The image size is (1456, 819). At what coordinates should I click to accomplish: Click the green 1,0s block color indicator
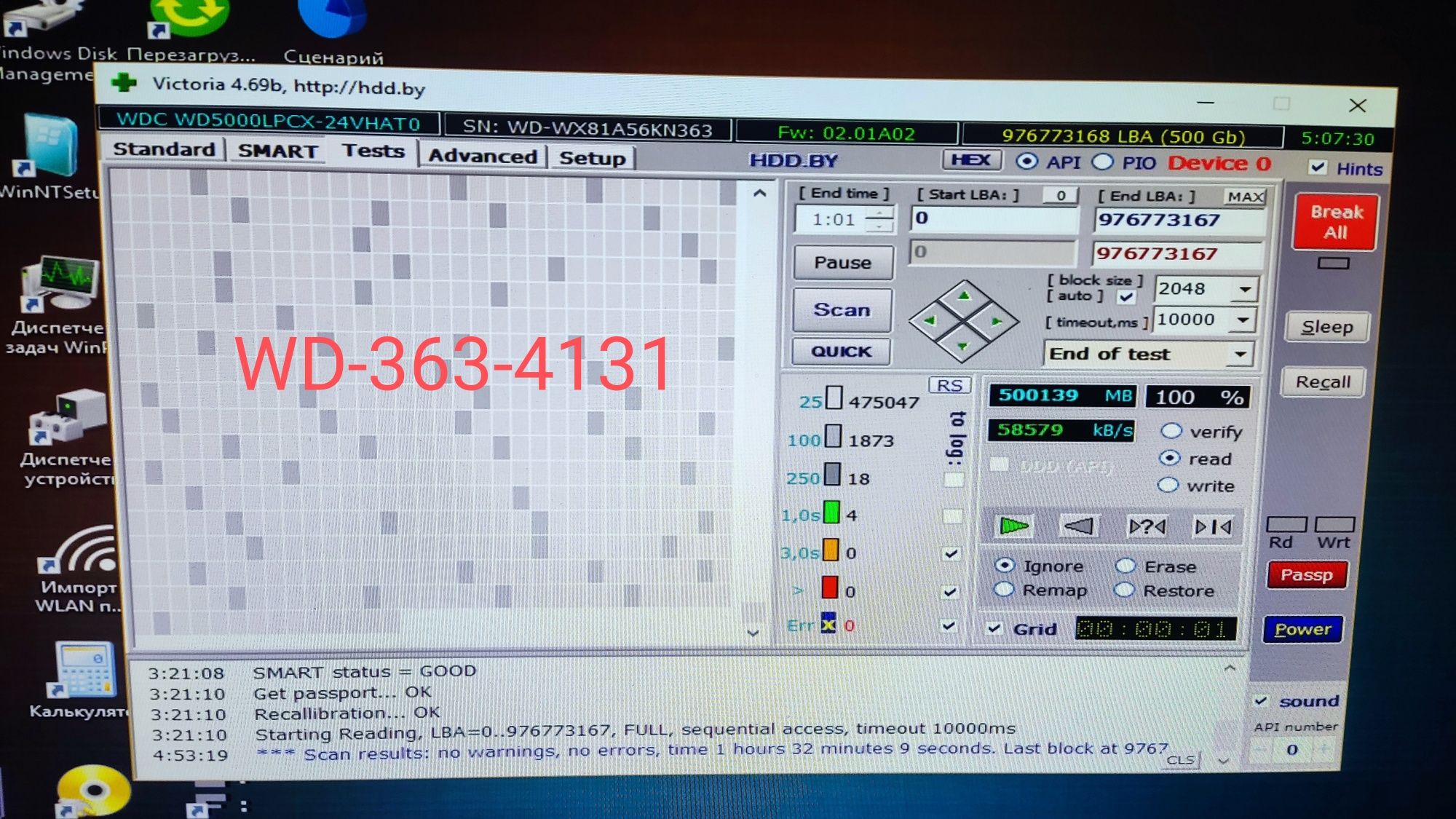click(x=831, y=513)
